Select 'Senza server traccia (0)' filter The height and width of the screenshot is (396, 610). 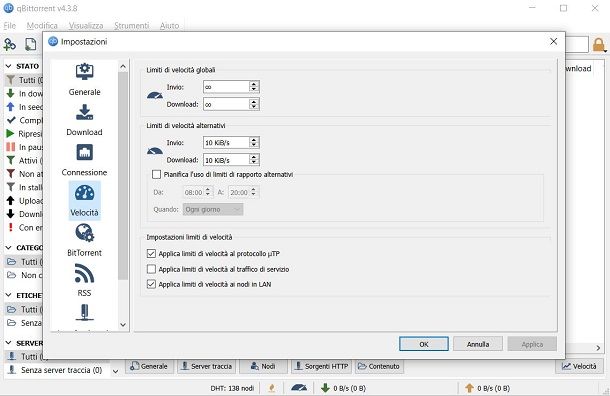[x=56, y=370]
